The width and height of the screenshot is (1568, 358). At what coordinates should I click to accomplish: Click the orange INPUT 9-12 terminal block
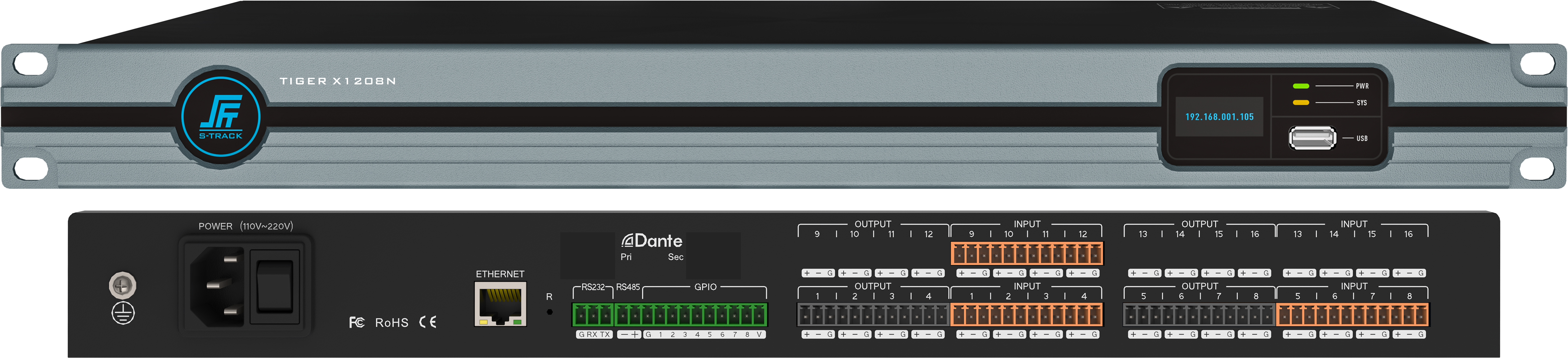point(1027,253)
